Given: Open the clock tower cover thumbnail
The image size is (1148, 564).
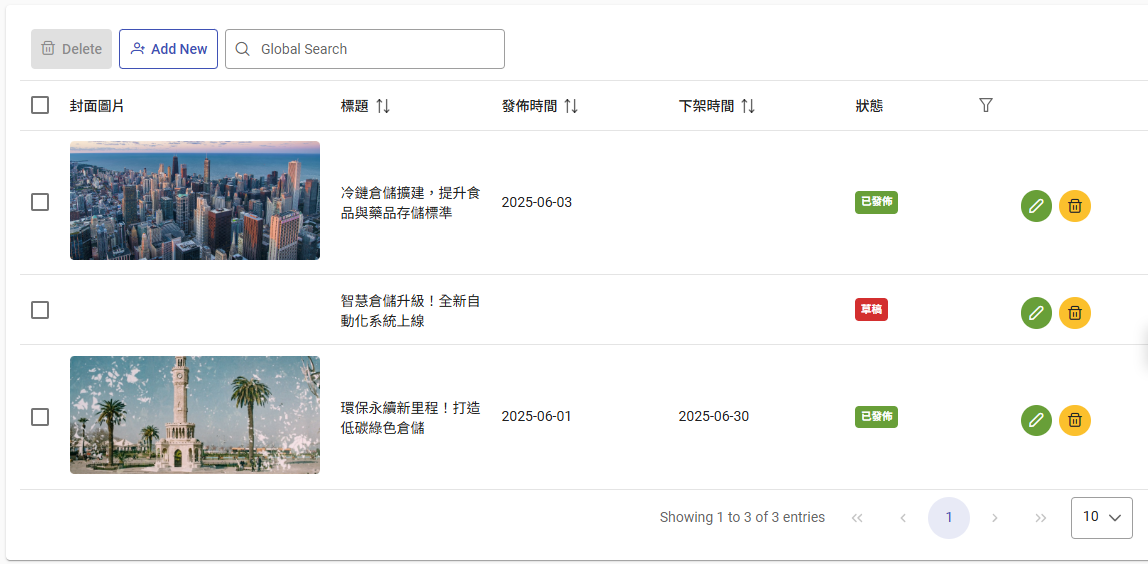Looking at the screenshot, I should point(195,415).
